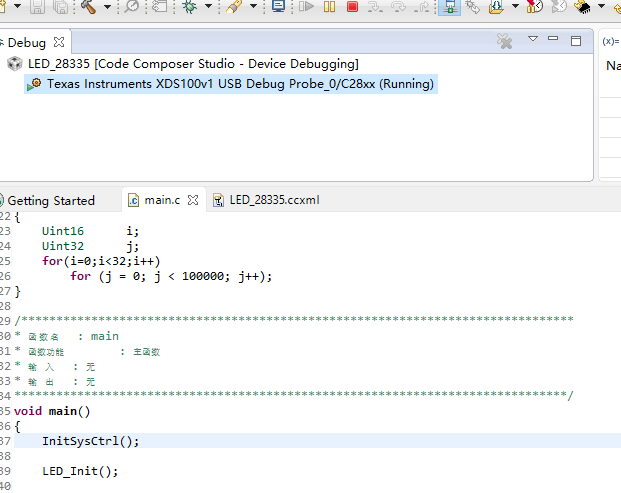Click the Step Over icon
The width and height of the screenshot is (621, 493).
tap(398, 6)
